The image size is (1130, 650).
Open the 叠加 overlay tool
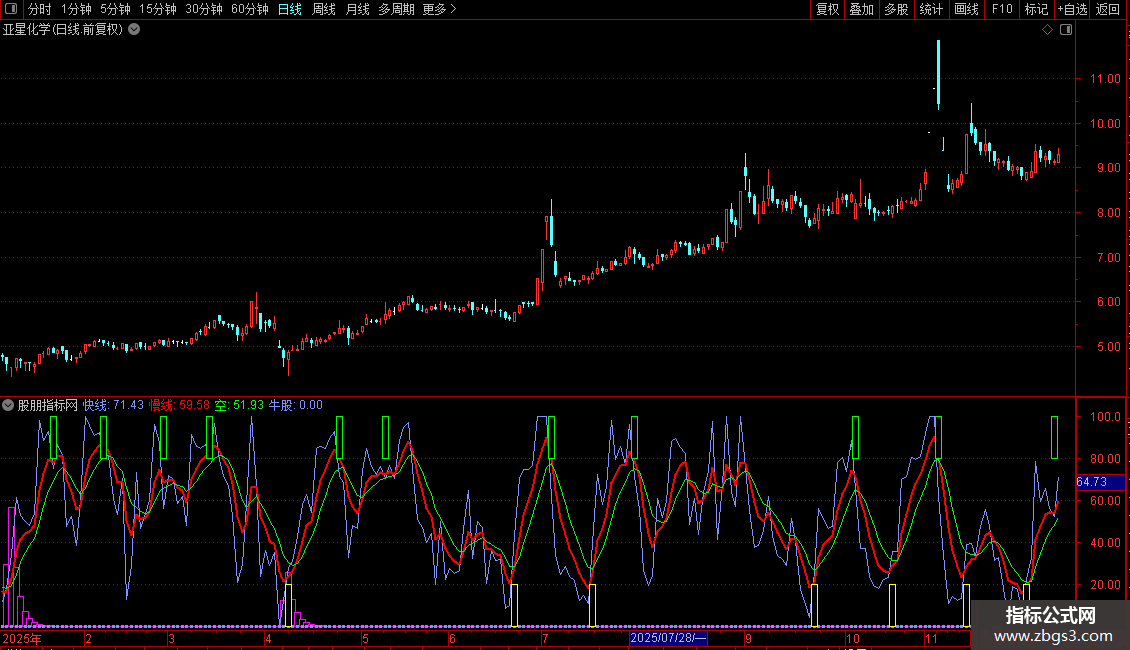coord(861,9)
